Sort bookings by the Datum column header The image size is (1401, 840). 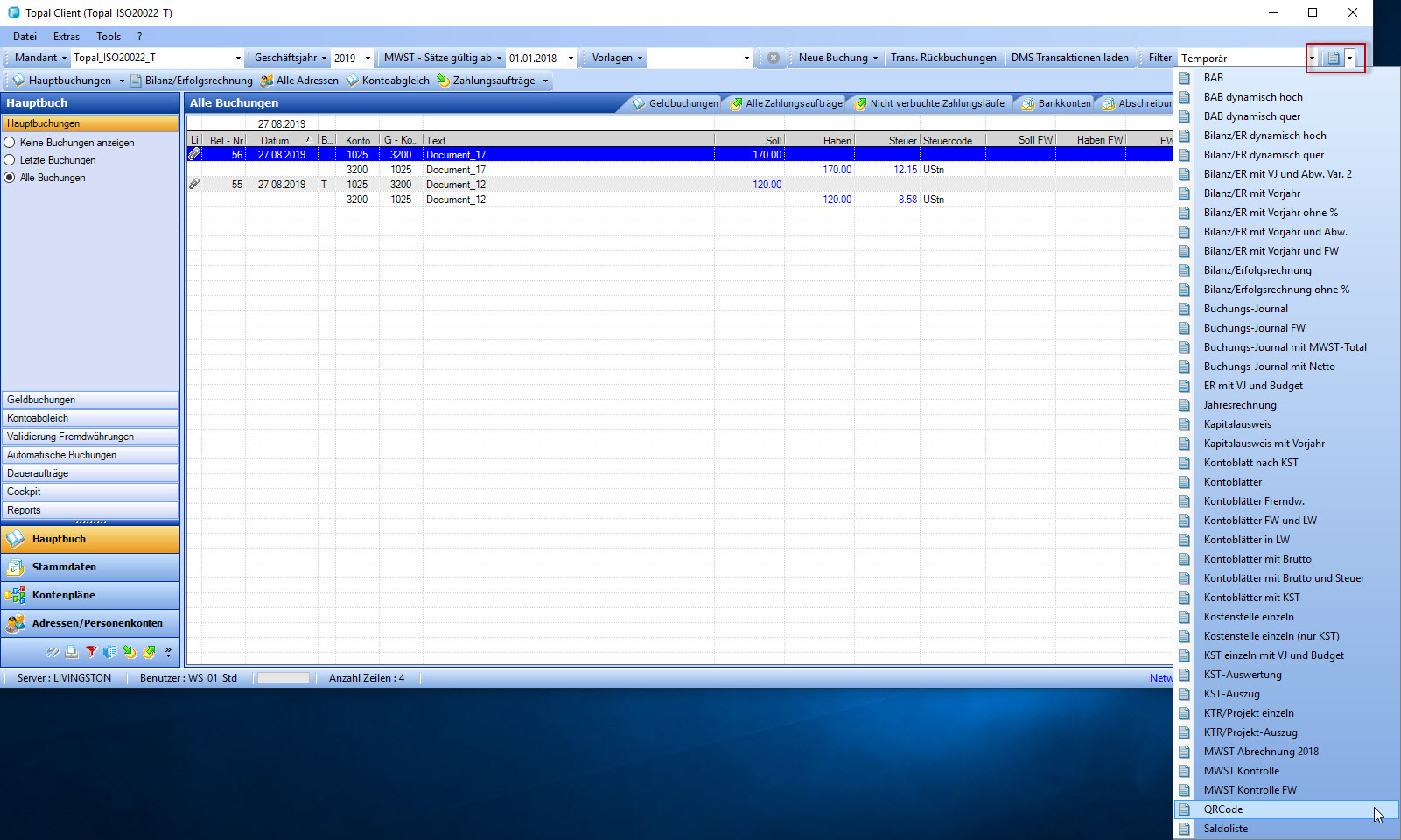click(275, 141)
